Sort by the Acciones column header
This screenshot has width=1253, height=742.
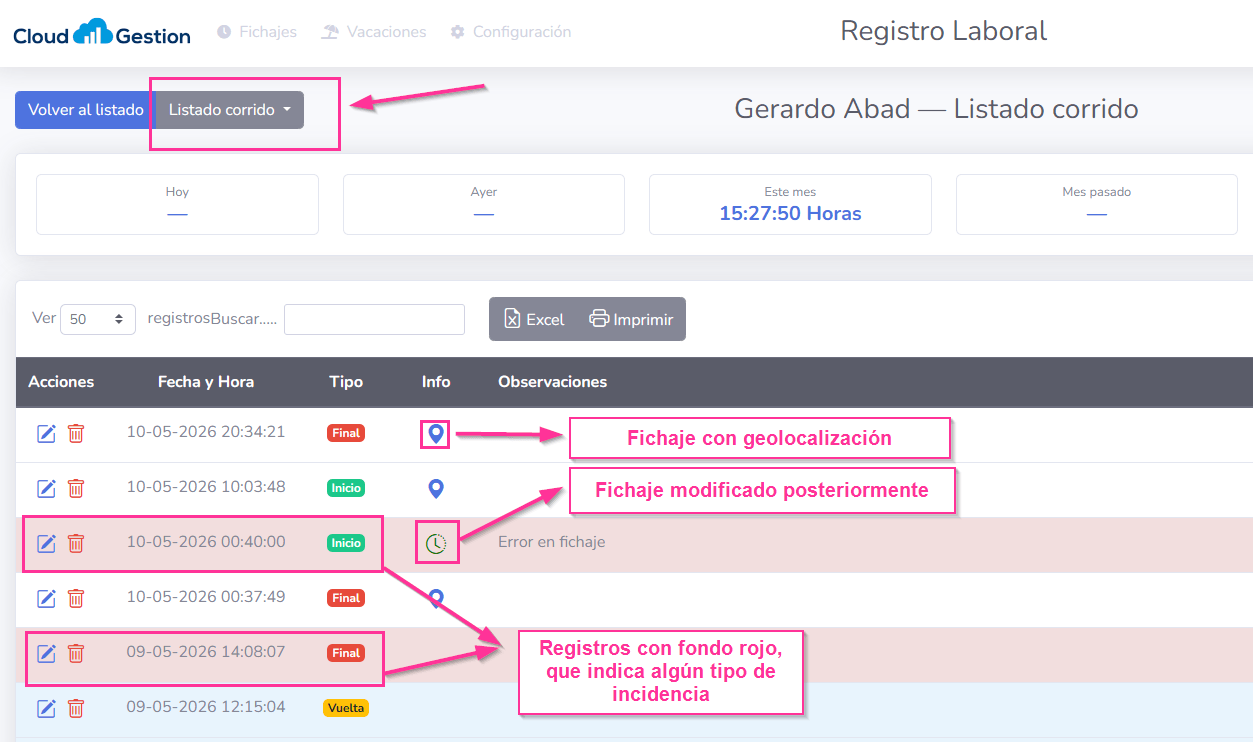(x=61, y=382)
